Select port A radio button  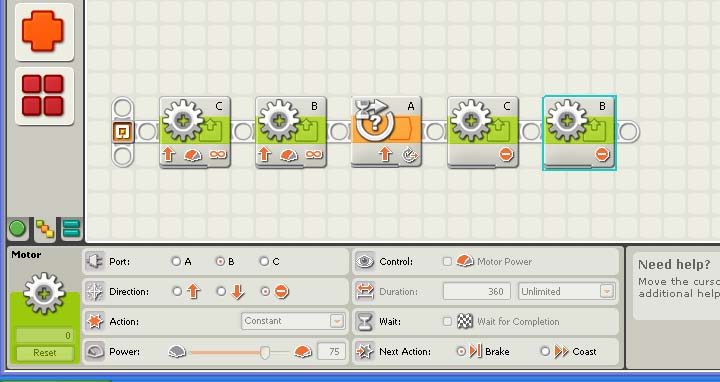tap(176, 261)
